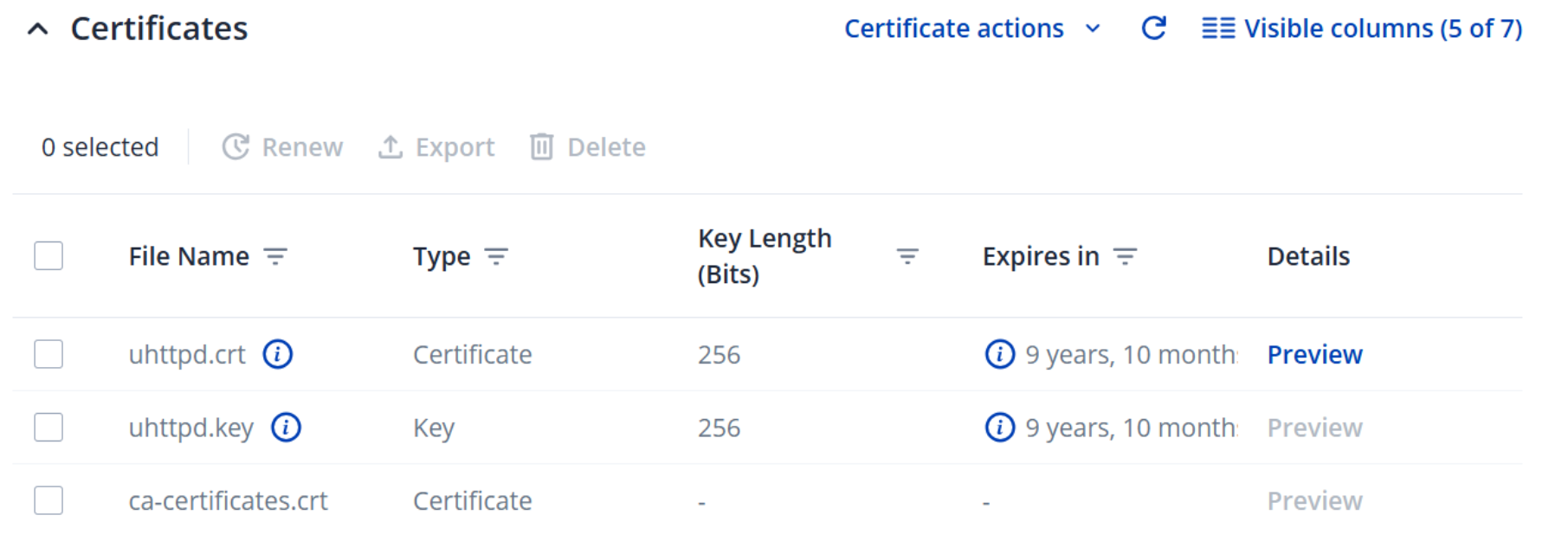Screen dimensions: 1568x554
Task: Click the Expires in filter icon
Action: [x=1125, y=256]
